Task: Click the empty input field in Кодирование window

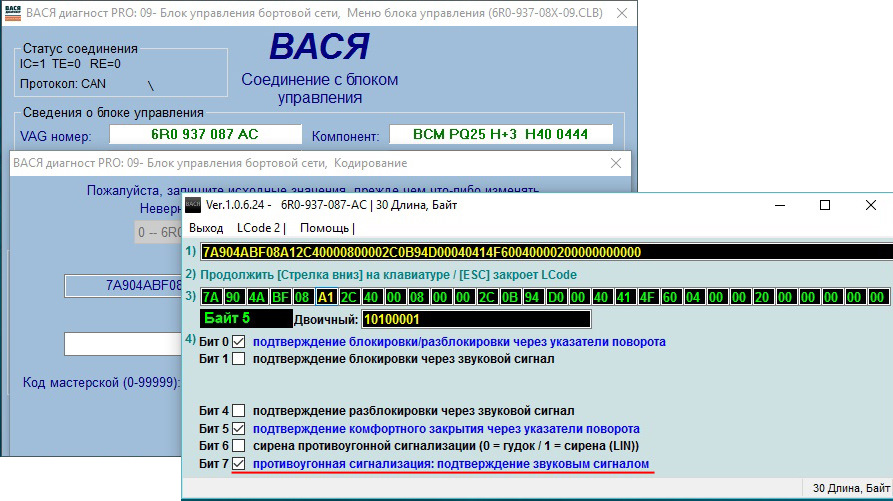Action: coord(124,344)
